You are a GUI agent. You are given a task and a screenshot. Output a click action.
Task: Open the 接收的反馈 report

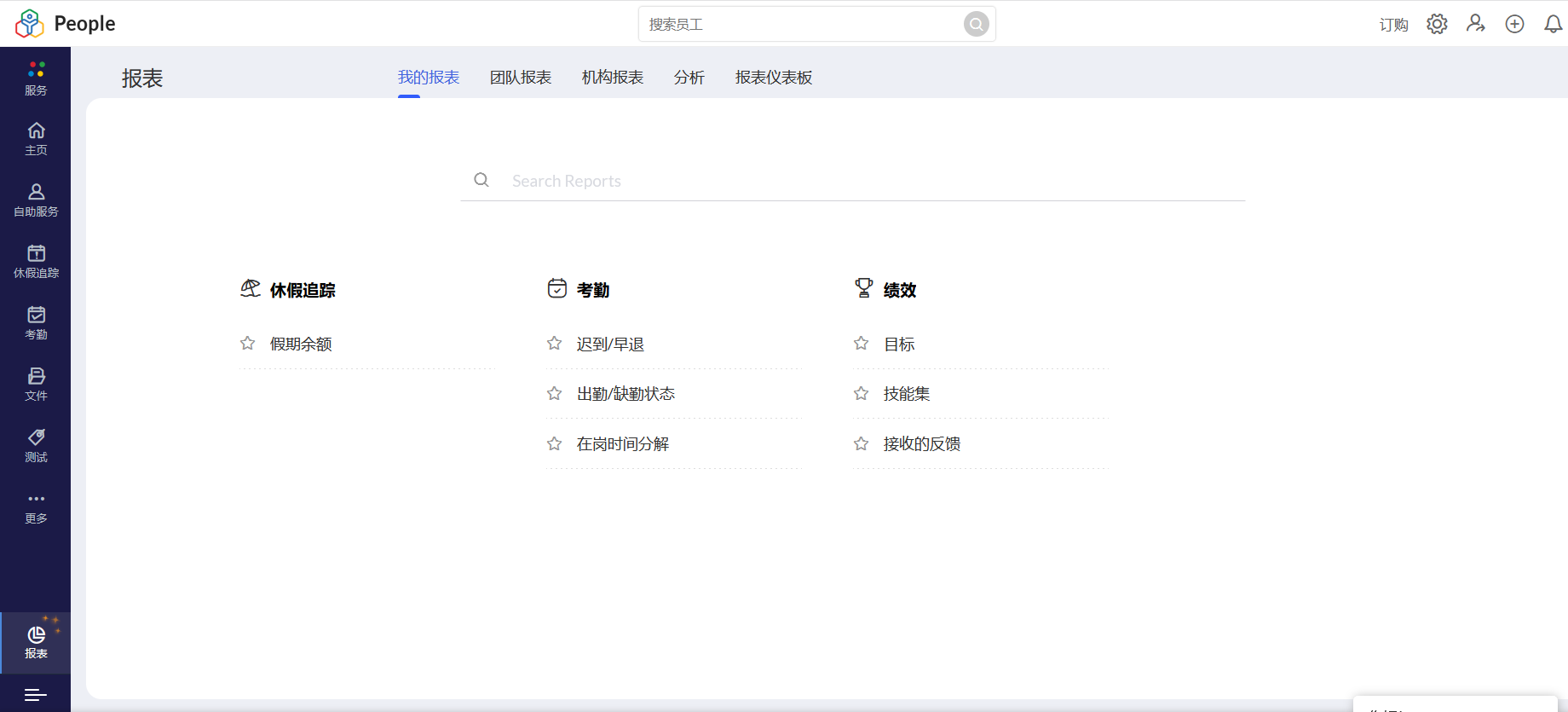click(921, 444)
